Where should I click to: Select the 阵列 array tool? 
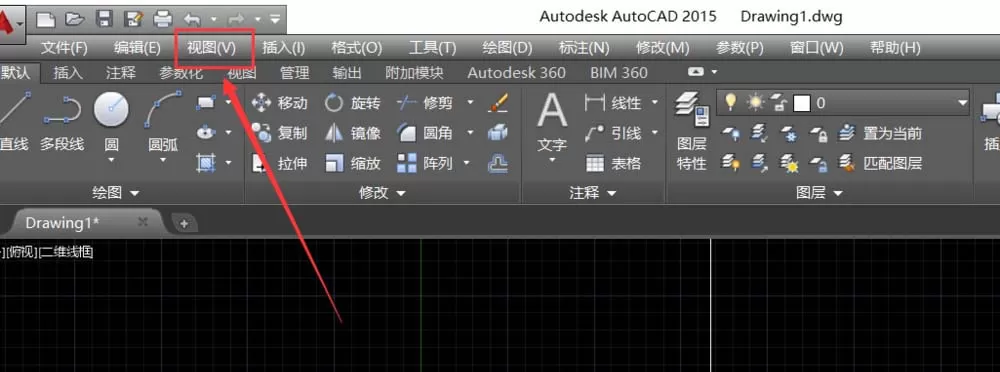[425, 163]
